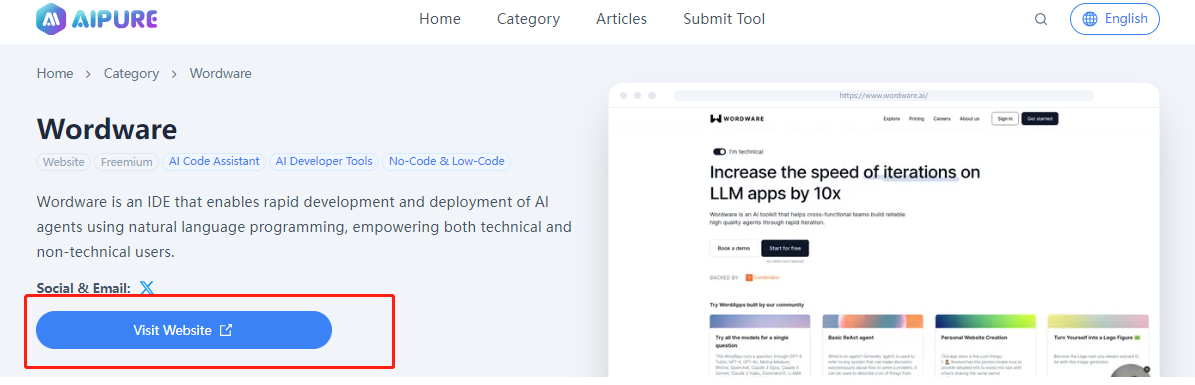Image resolution: width=1195 pixels, height=385 pixels.
Task: Click the Social & Email label
Action: [x=84, y=288]
